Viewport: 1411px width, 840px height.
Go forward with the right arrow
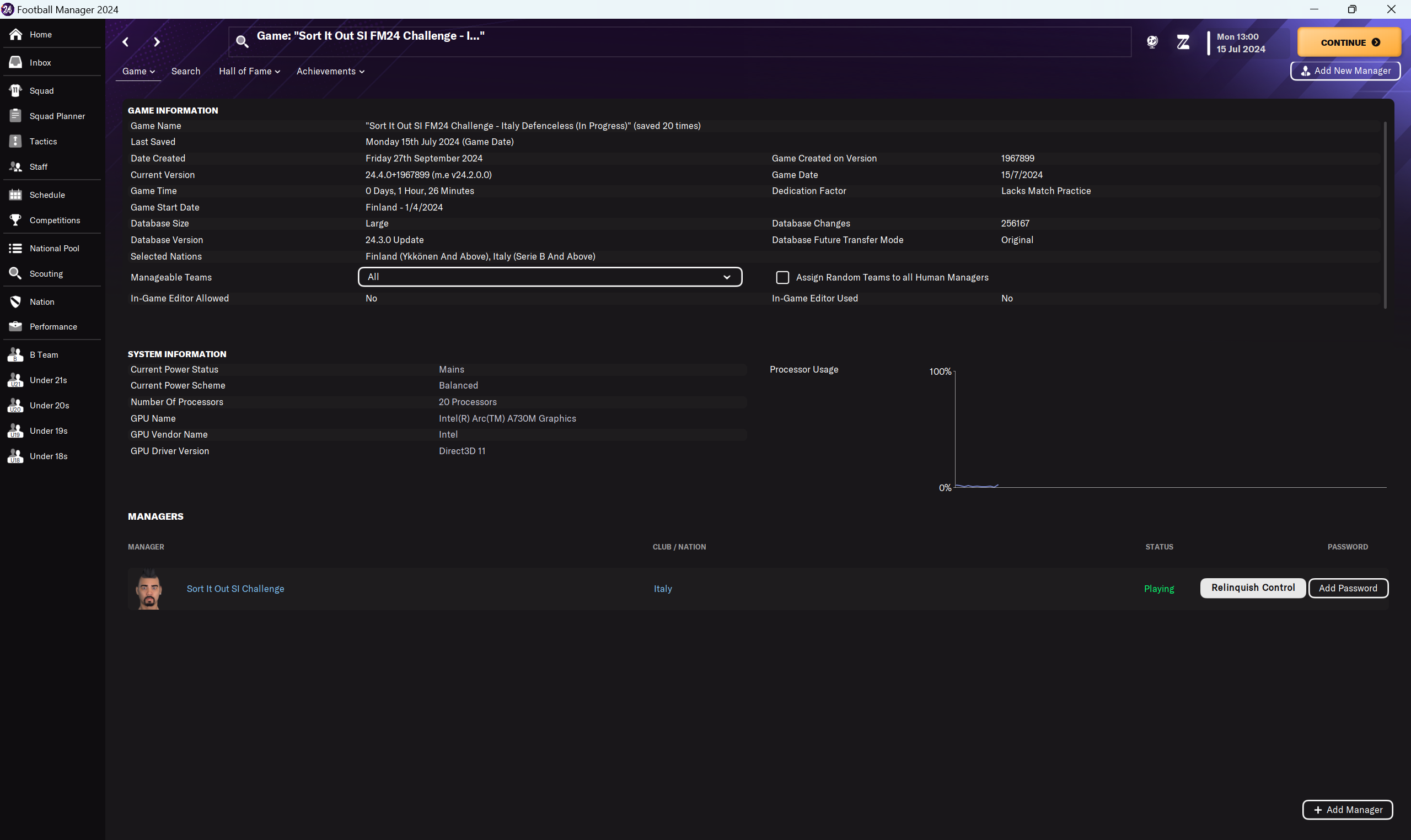point(157,42)
